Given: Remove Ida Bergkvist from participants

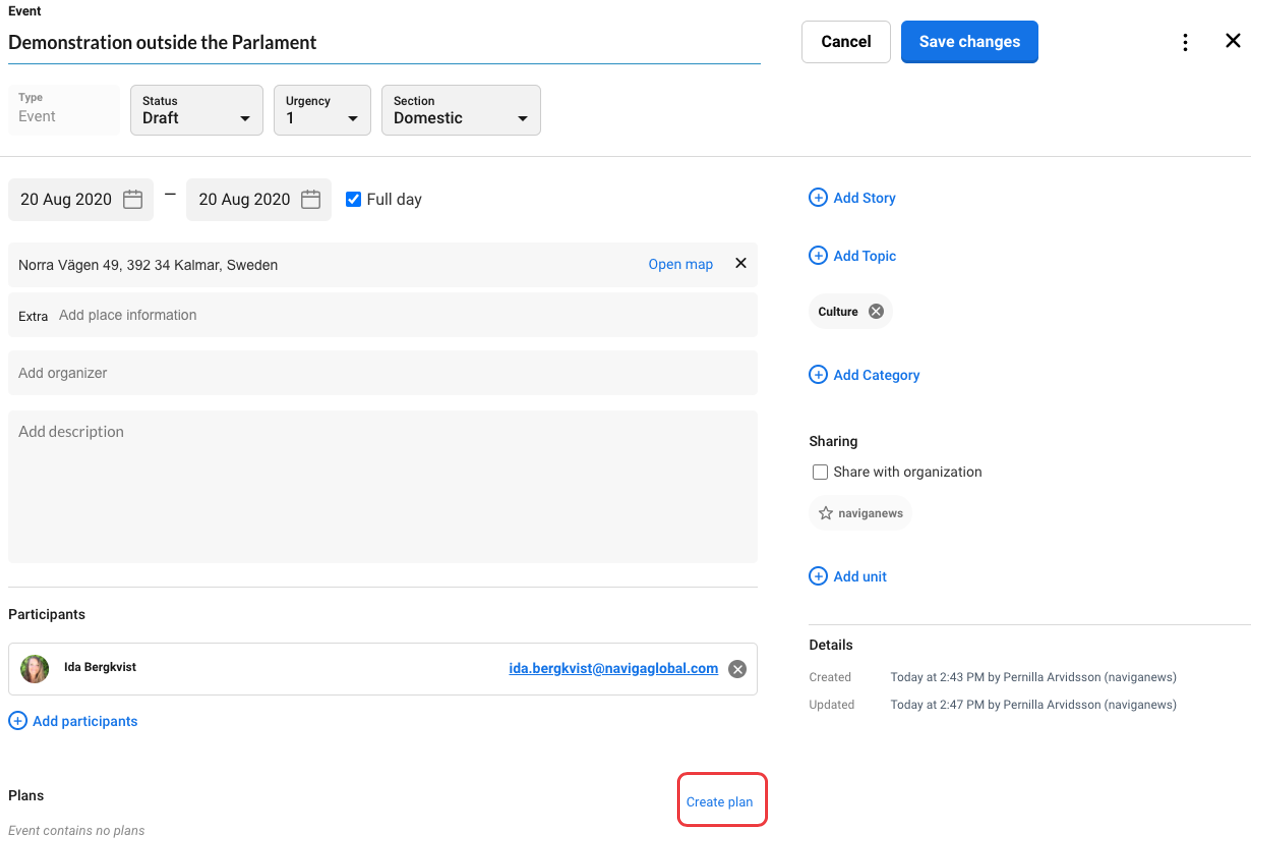Looking at the screenshot, I should pyautogui.click(x=737, y=668).
